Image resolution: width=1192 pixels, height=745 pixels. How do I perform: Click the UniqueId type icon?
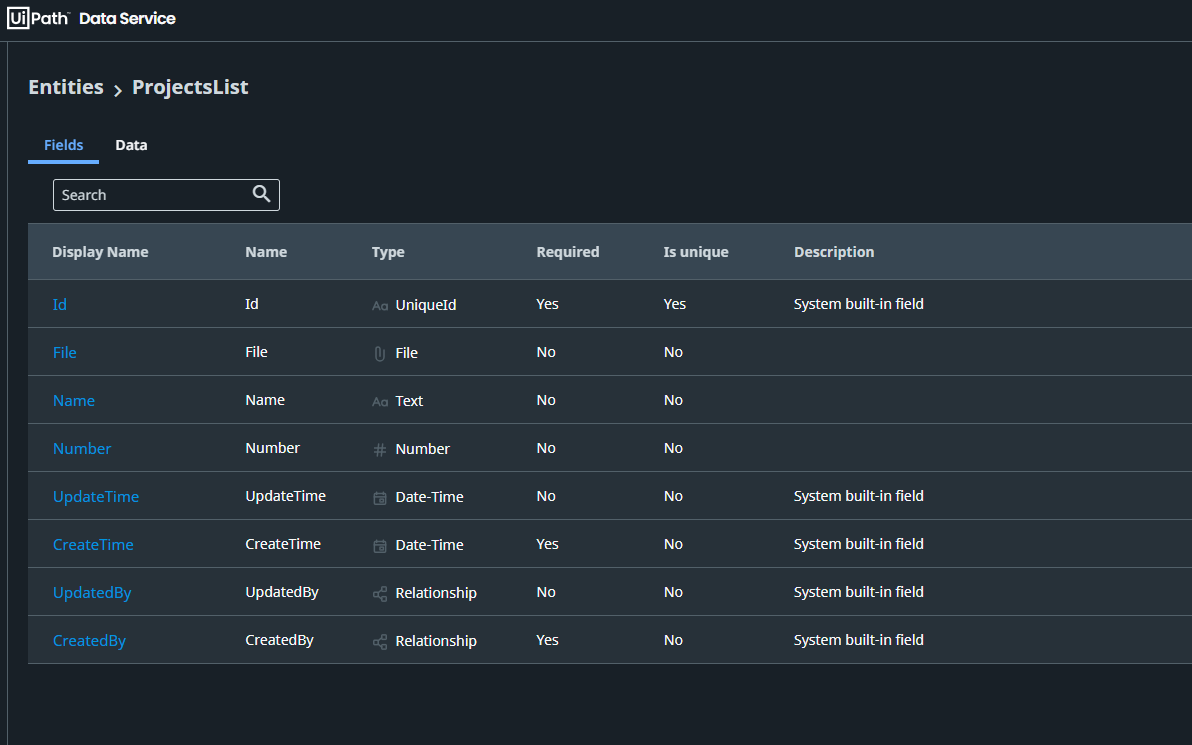379,305
